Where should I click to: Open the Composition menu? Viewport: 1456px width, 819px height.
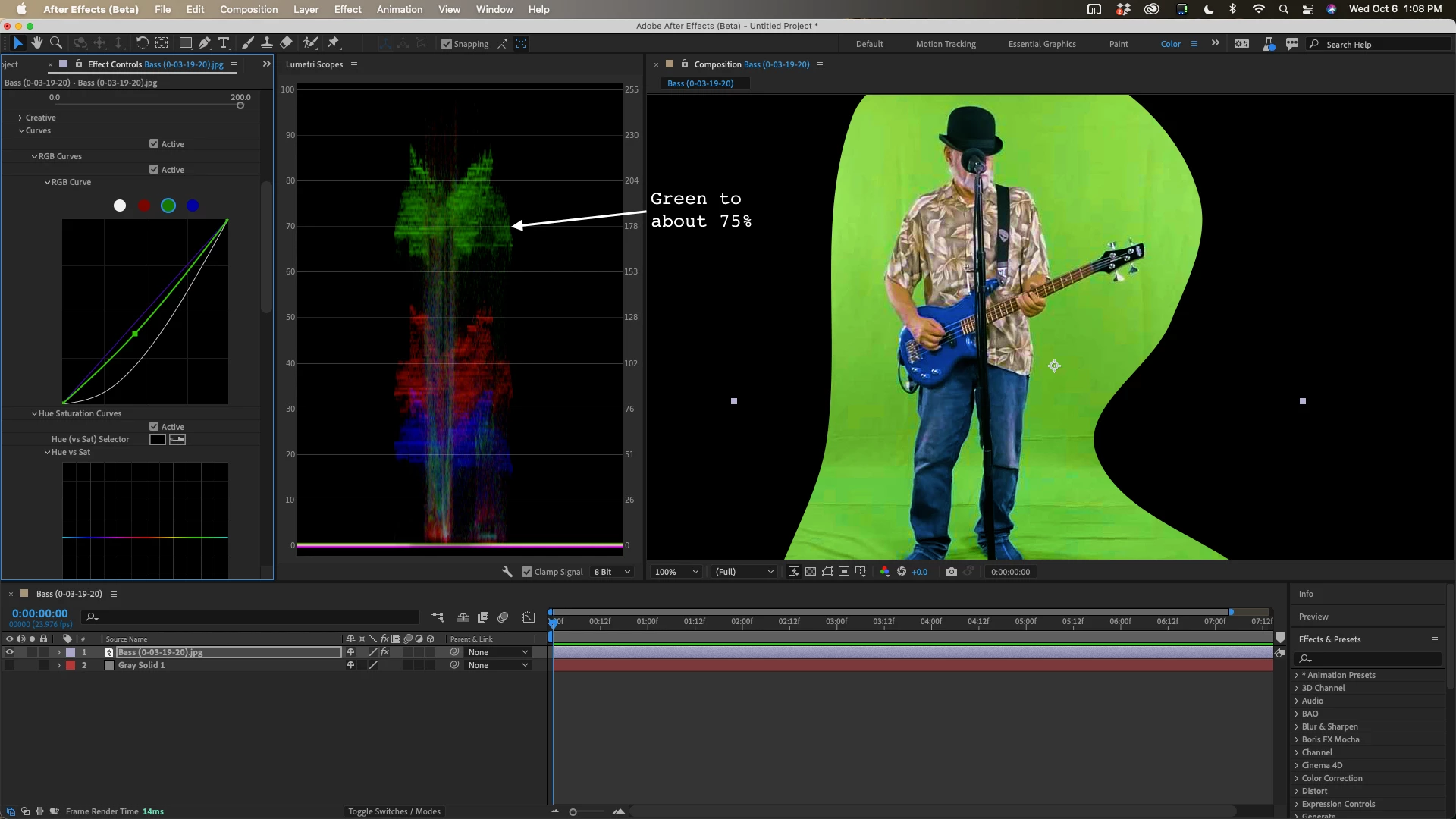[249, 9]
